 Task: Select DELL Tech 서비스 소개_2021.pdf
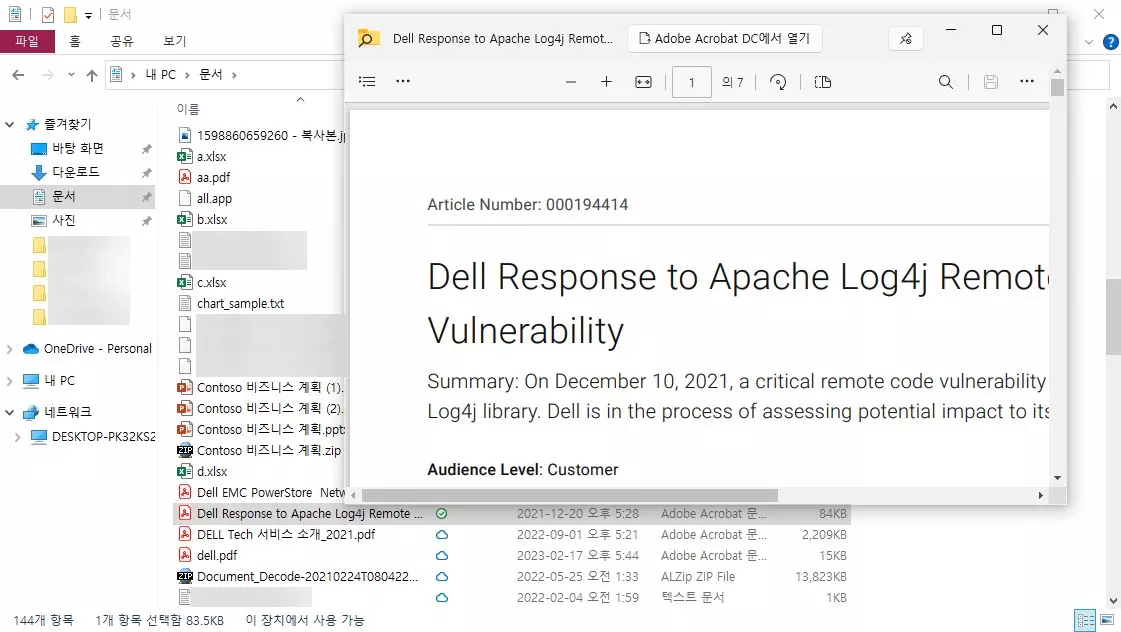pyautogui.click(x=286, y=535)
